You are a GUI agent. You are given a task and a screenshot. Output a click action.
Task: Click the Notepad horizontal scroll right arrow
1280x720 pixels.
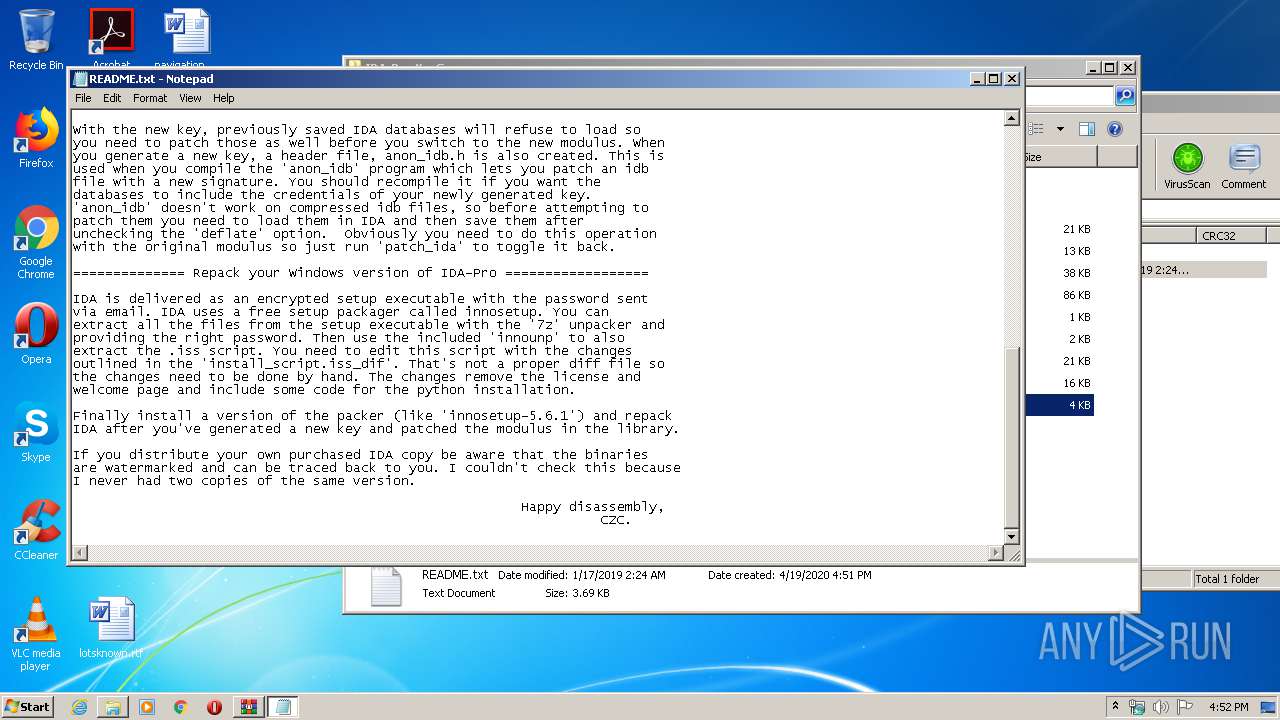pyautogui.click(x=995, y=553)
